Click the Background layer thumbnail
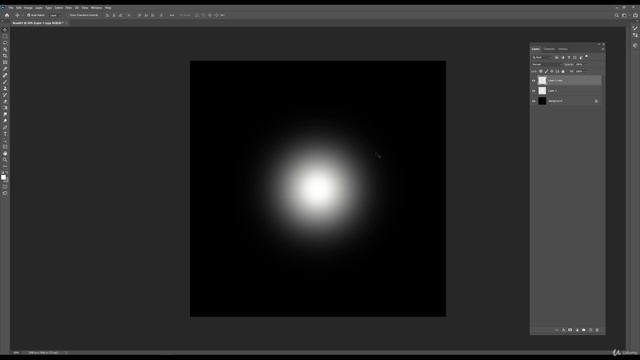Screen dimensions: 640x360 [x=542, y=101]
